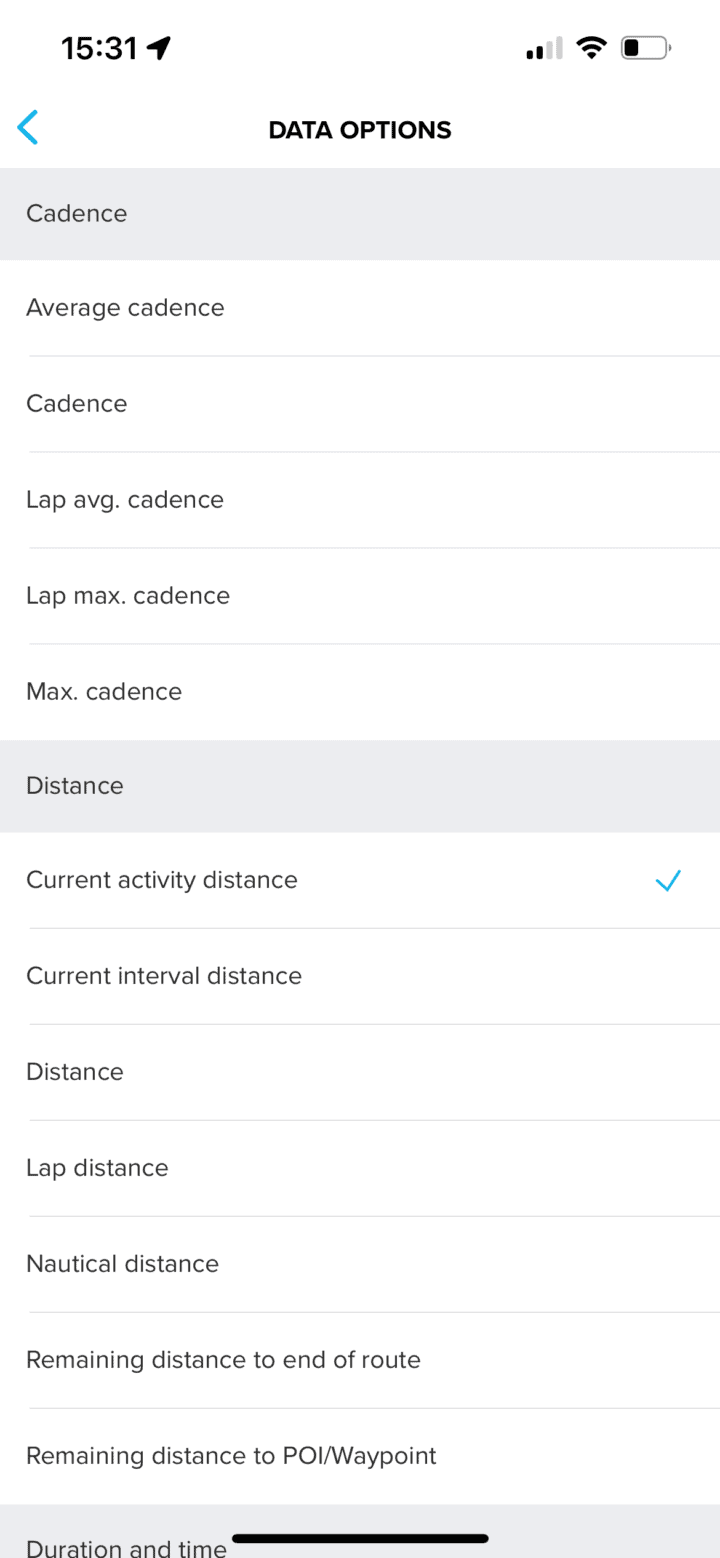The width and height of the screenshot is (720, 1558).
Task: Tap the home indicator bar
Action: point(360,1538)
